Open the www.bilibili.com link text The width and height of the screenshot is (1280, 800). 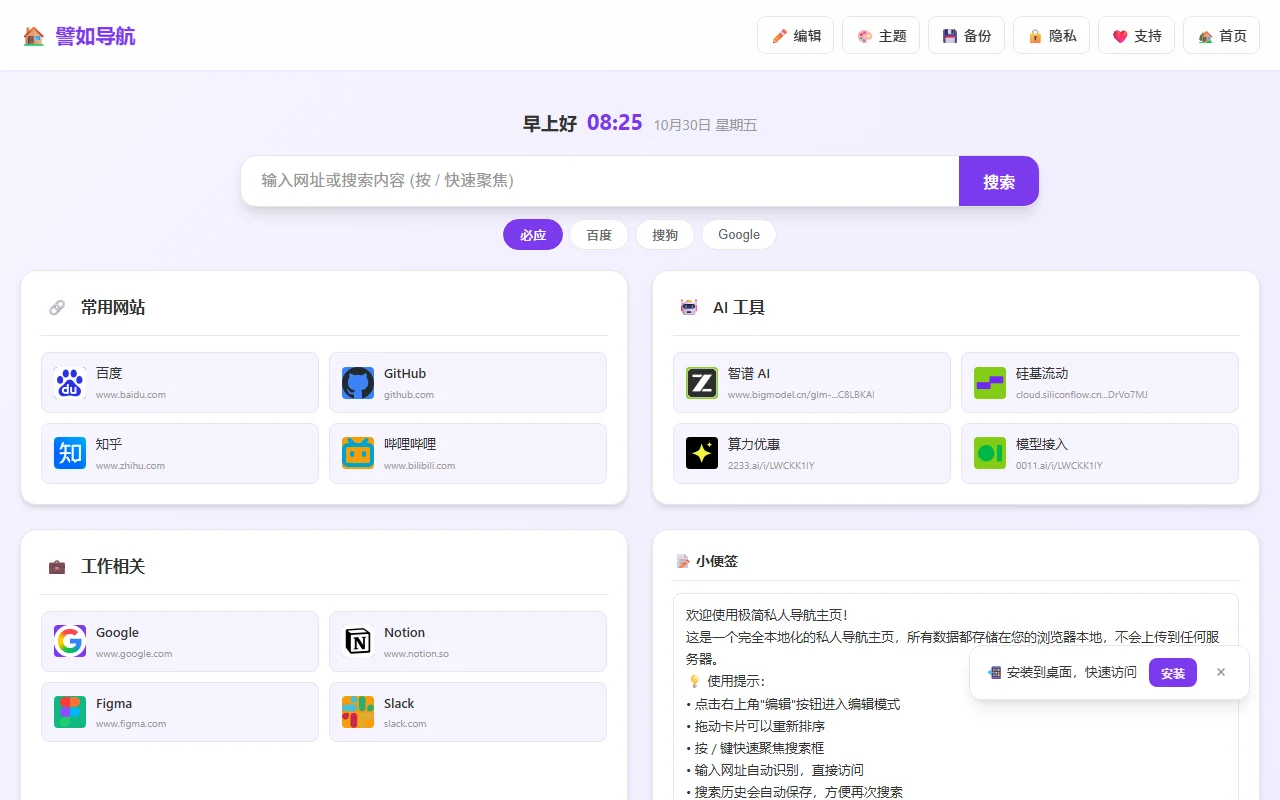[420, 466]
